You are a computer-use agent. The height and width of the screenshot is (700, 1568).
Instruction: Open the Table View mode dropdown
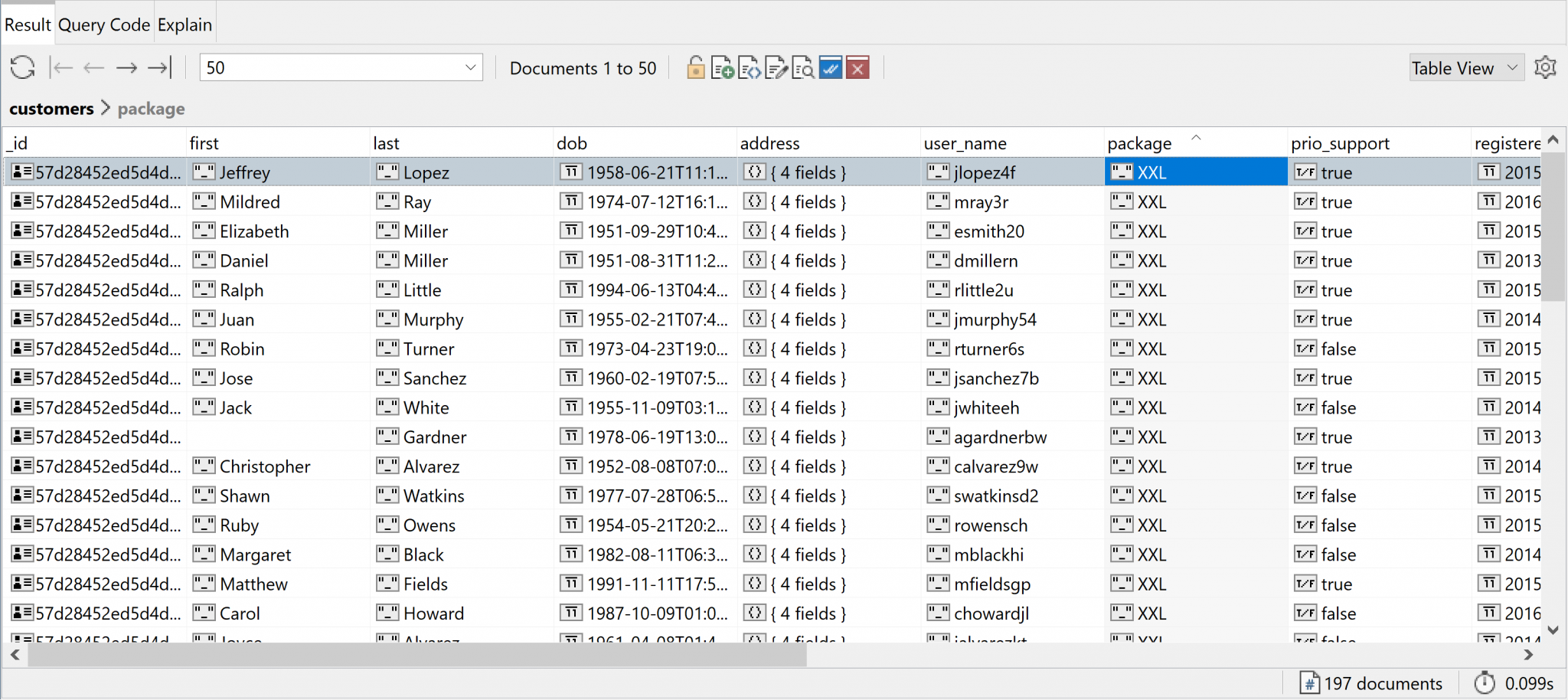pyautogui.click(x=1465, y=68)
